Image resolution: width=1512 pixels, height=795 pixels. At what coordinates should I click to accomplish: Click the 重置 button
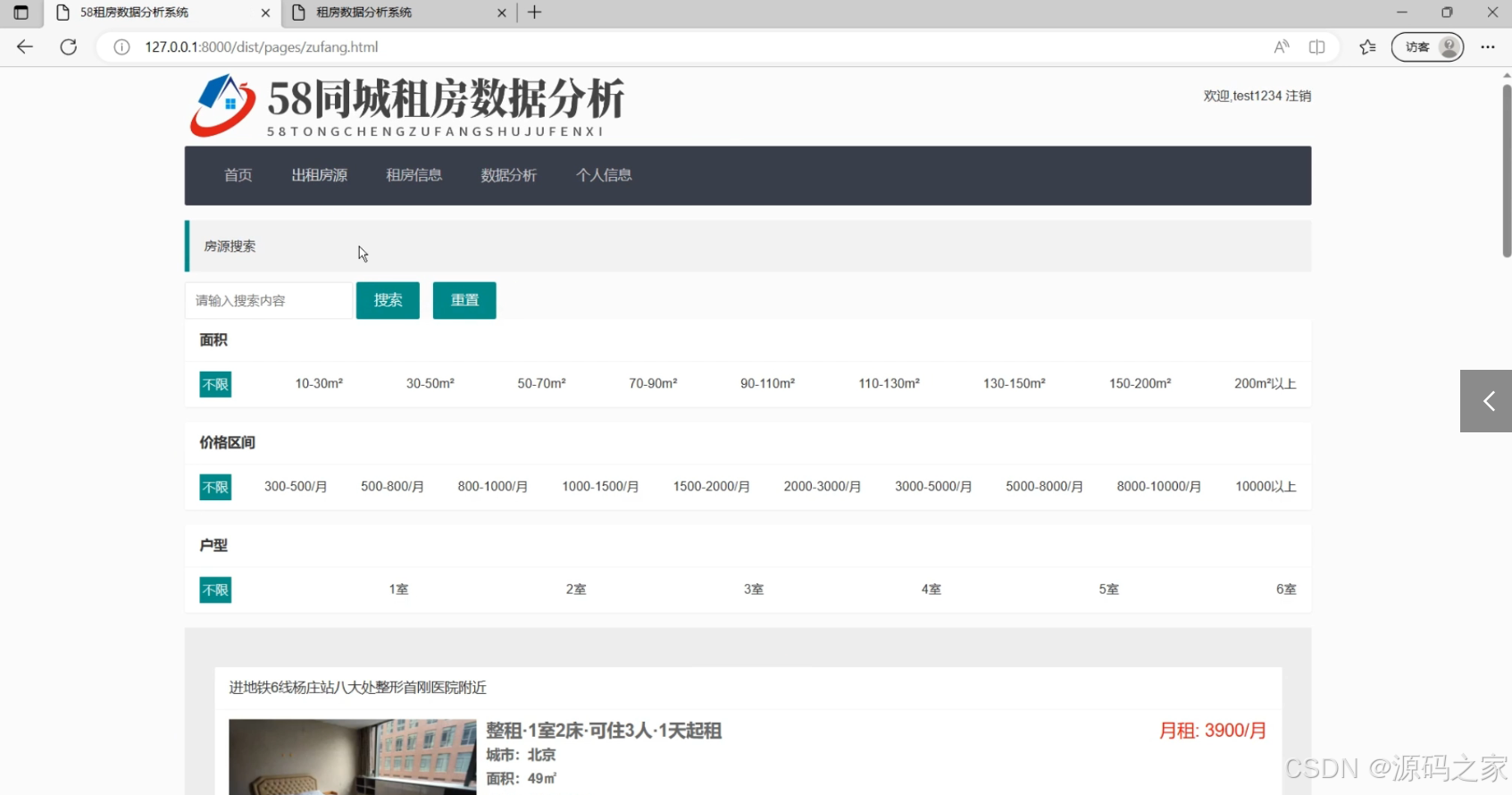pyautogui.click(x=464, y=300)
